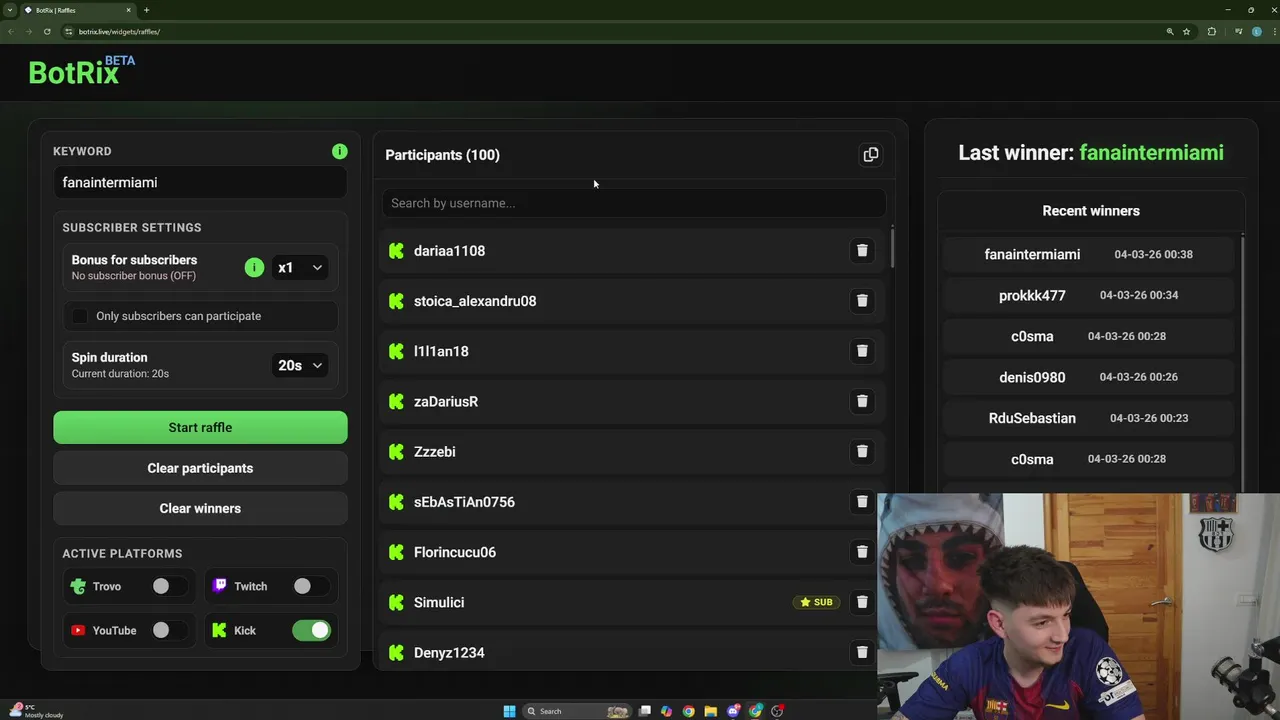Click the Kick logo beside dariaa1108
The height and width of the screenshot is (720, 1280).
[396, 251]
